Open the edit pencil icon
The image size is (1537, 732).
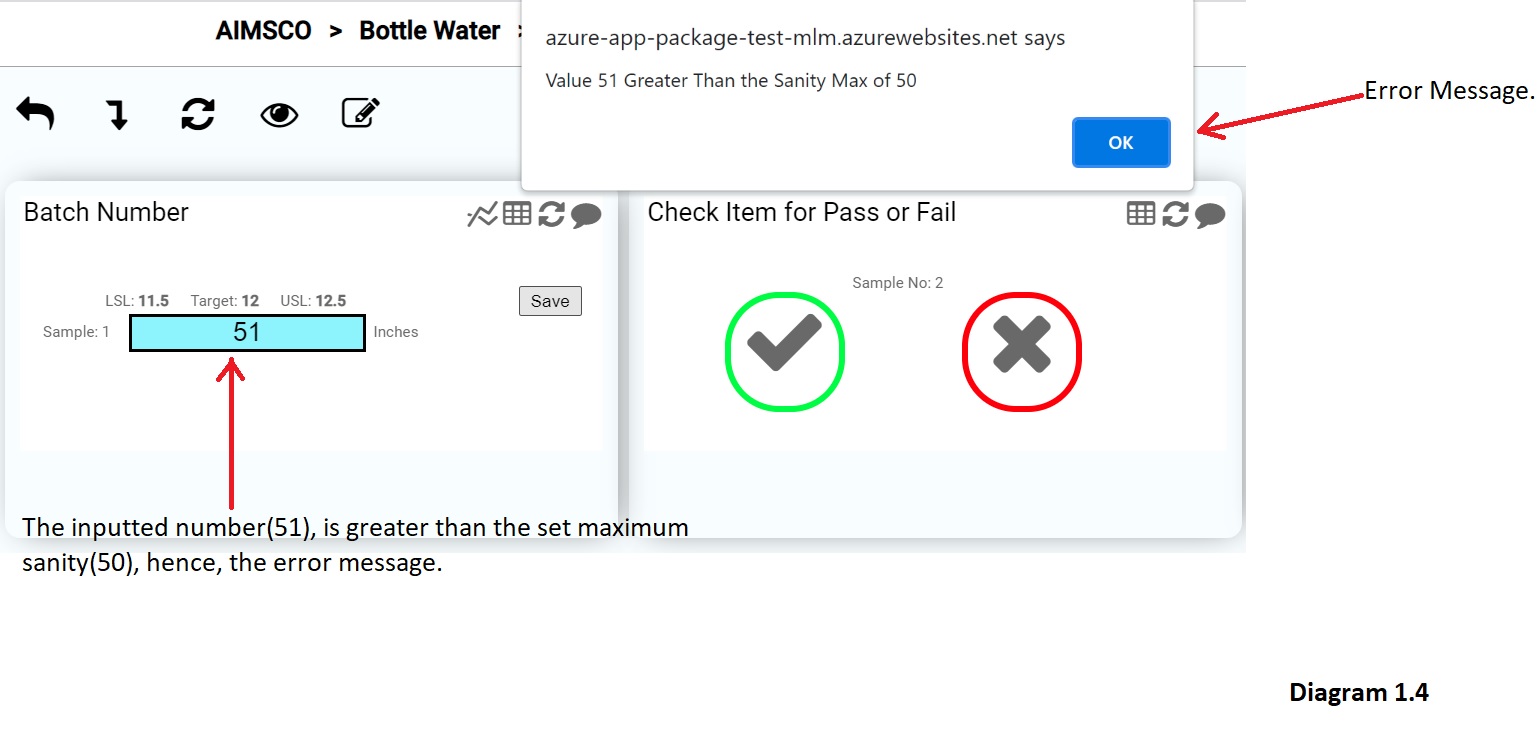(x=361, y=113)
